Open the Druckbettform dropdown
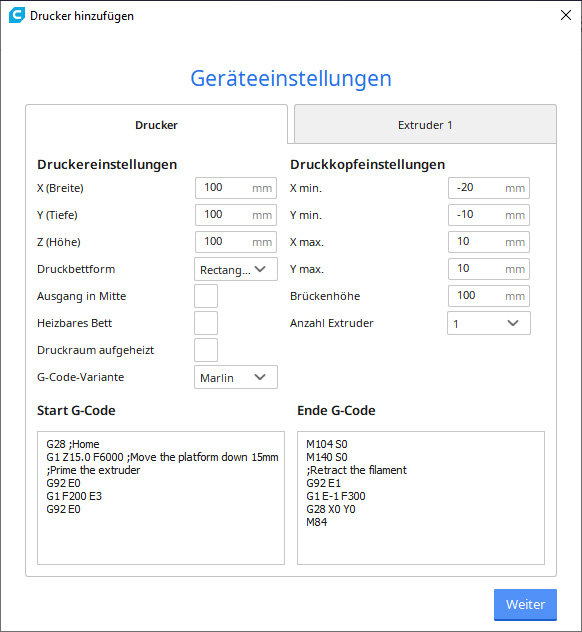This screenshot has height=632, width=582. (x=236, y=269)
